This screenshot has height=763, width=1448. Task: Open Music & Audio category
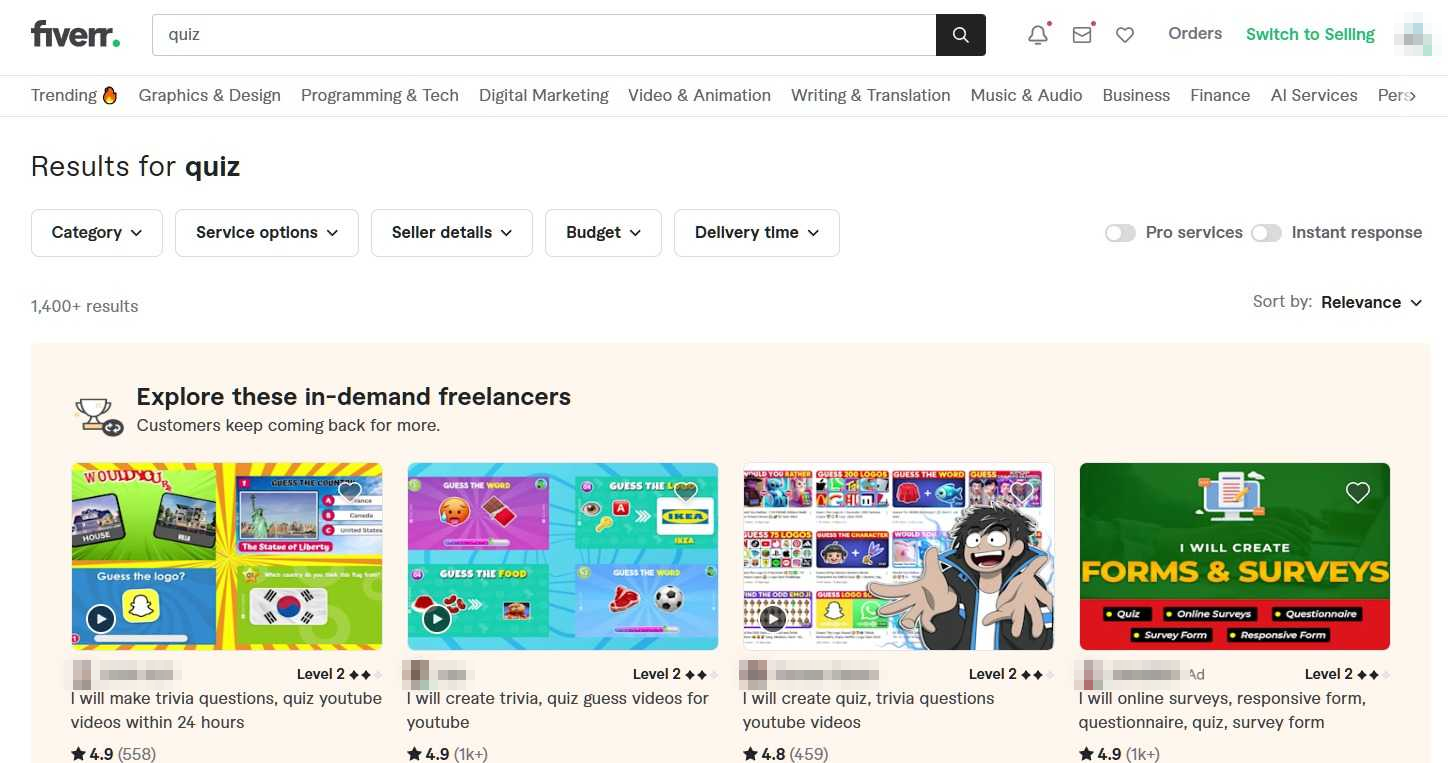1027,96
